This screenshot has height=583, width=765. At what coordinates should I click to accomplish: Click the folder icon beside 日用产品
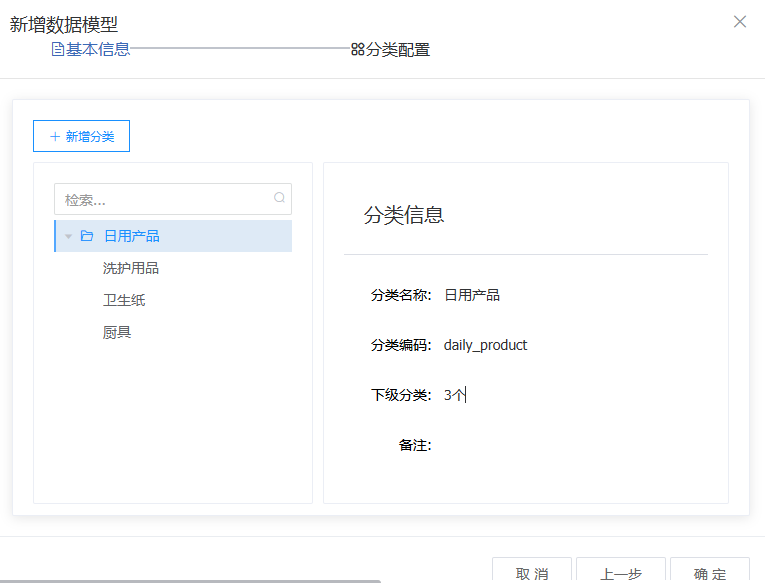[87, 236]
